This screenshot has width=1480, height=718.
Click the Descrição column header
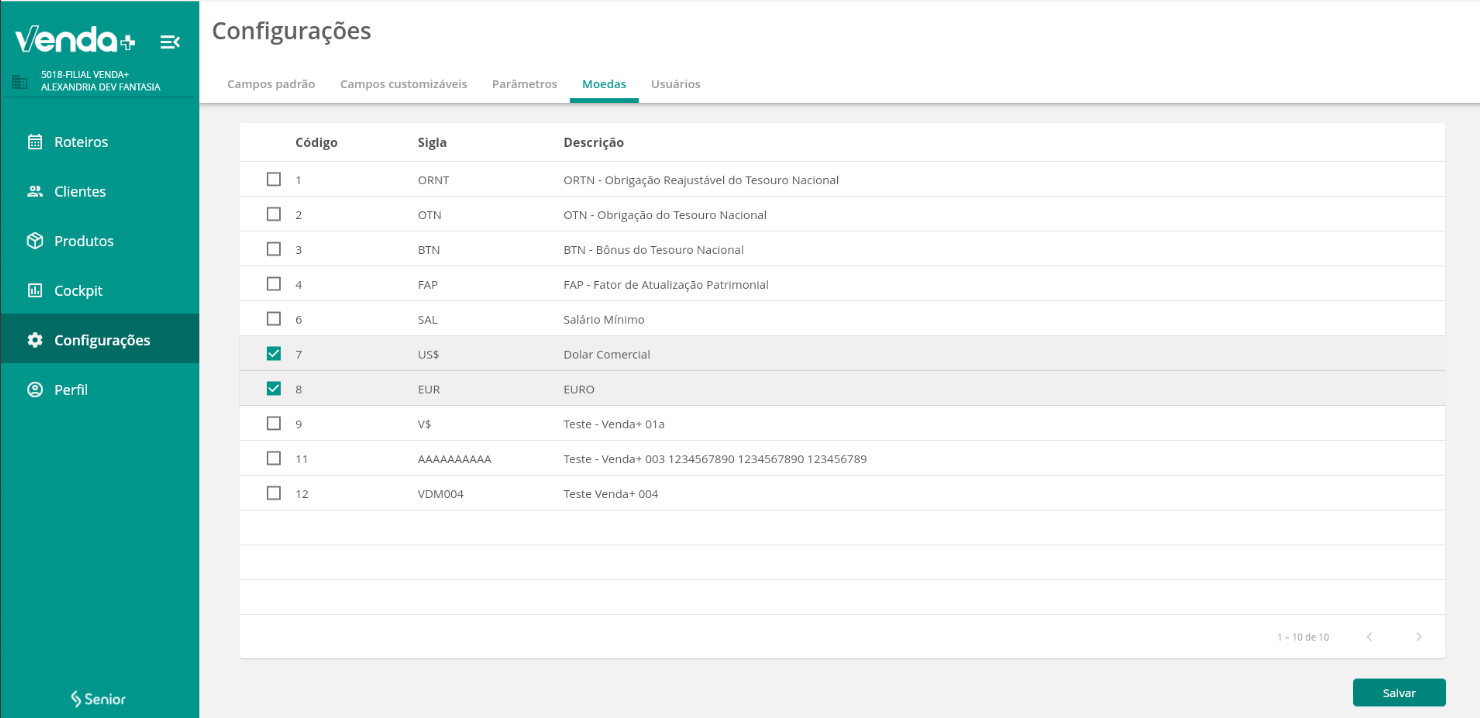click(593, 143)
